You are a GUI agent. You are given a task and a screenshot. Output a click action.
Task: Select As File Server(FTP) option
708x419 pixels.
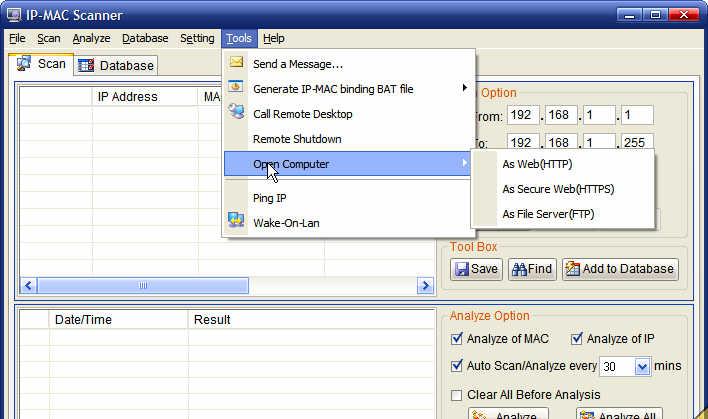(563, 214)
